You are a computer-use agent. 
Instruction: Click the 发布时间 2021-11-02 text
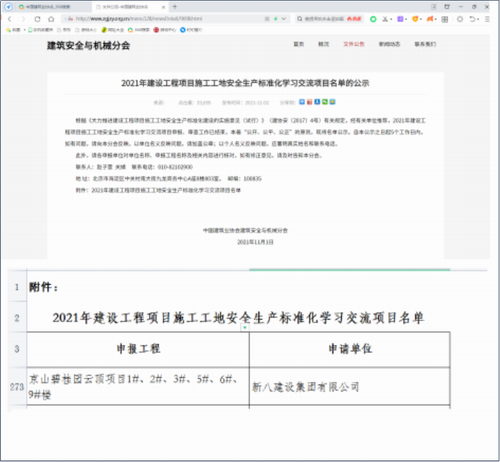click(x=245, y=103)
